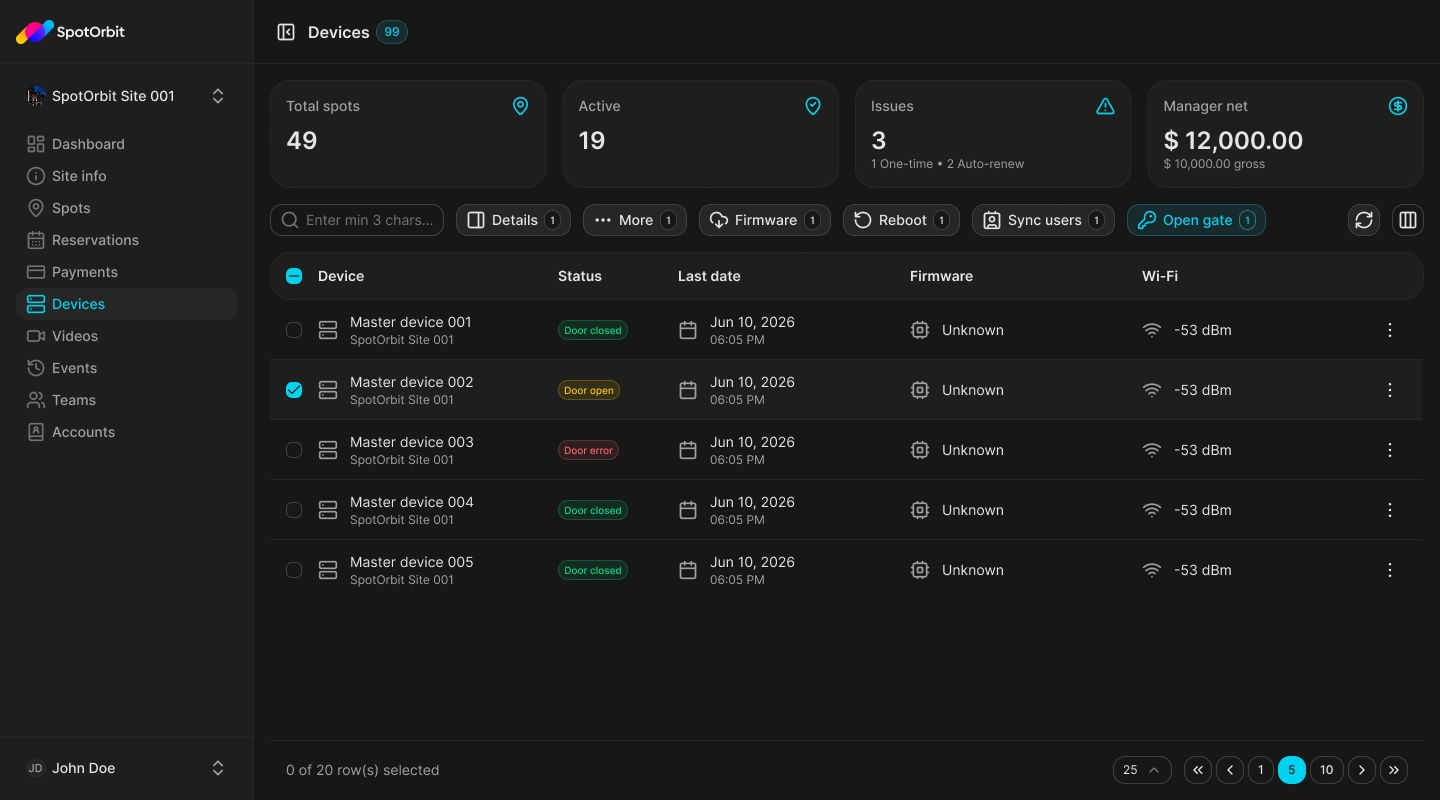
Task: Select the Master device 004 checkbox
Action: point(294,510)
